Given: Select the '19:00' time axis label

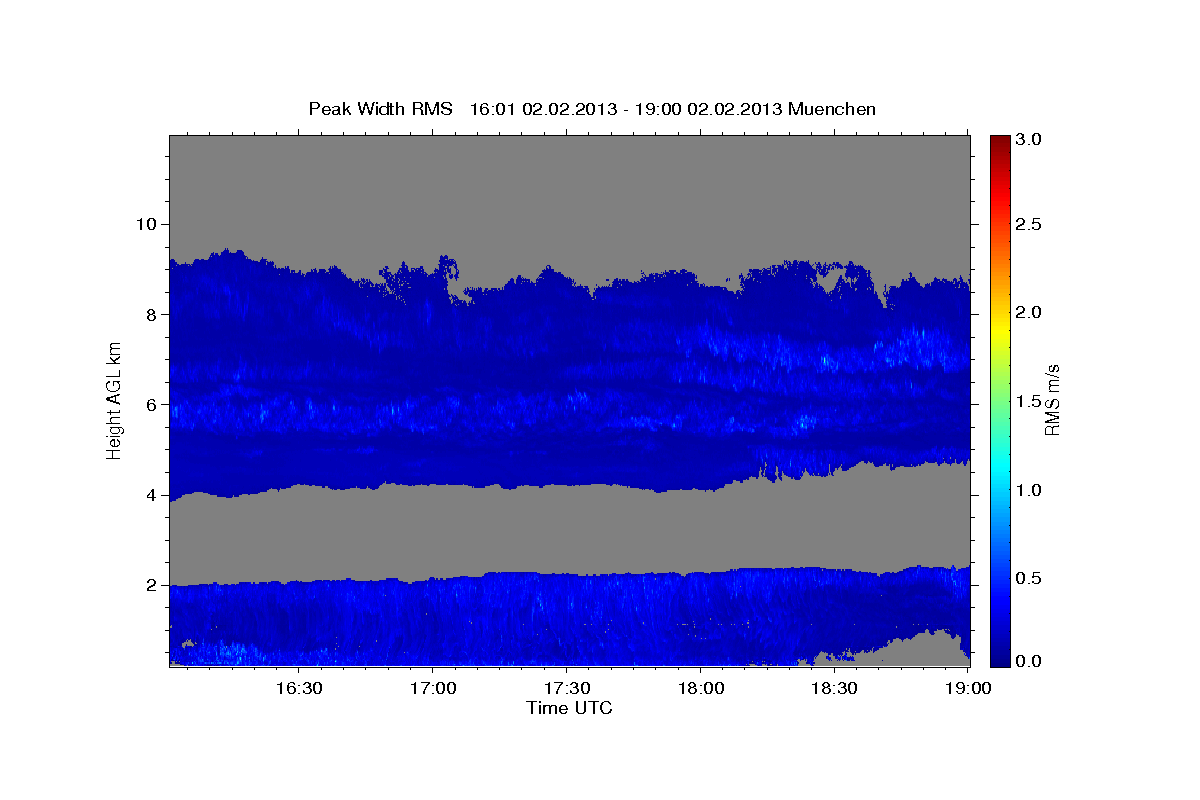Looking at the screenshot, I should (x=969, y=688).
